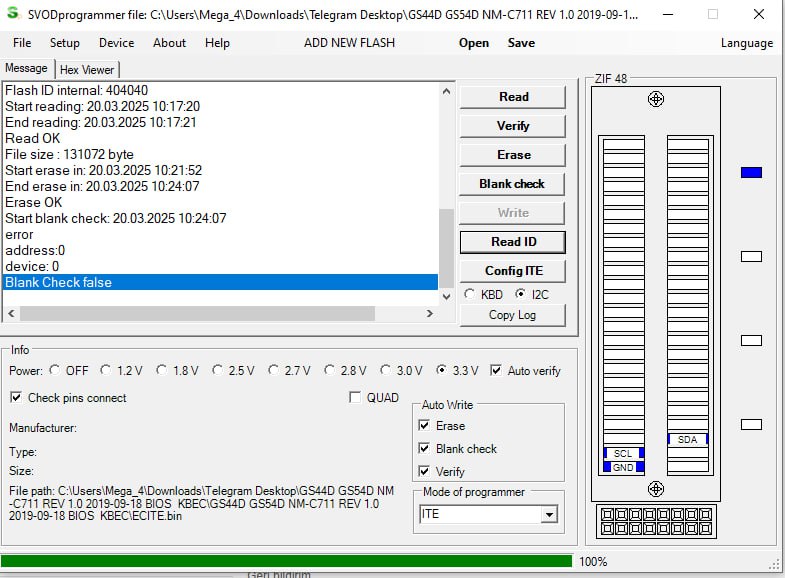Click the blue indicator beside ZIF socket

[751, 173]
